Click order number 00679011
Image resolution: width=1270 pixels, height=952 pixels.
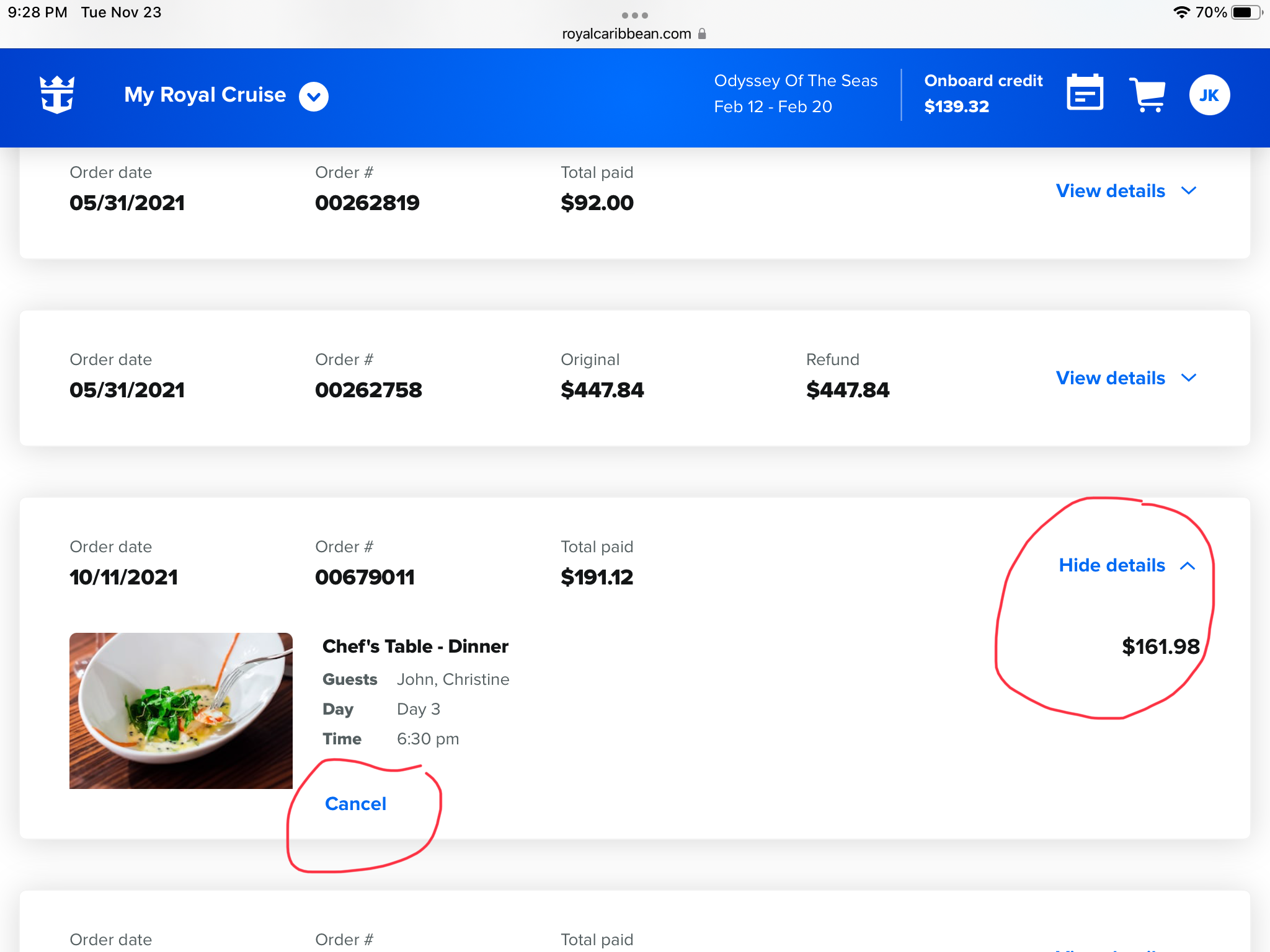click(365, 577)
